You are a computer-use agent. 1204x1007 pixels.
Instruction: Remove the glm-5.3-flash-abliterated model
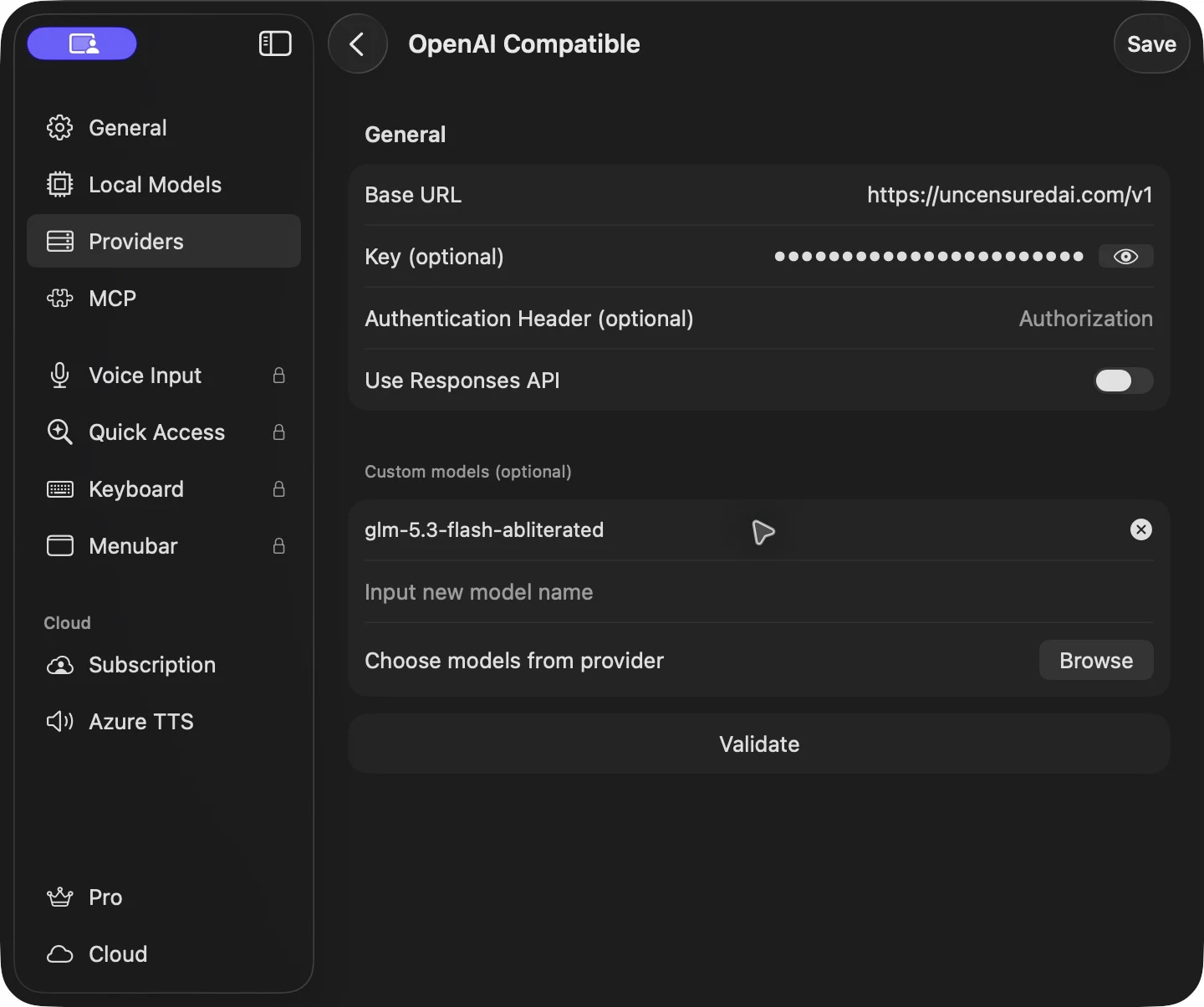coord(1140,529)
